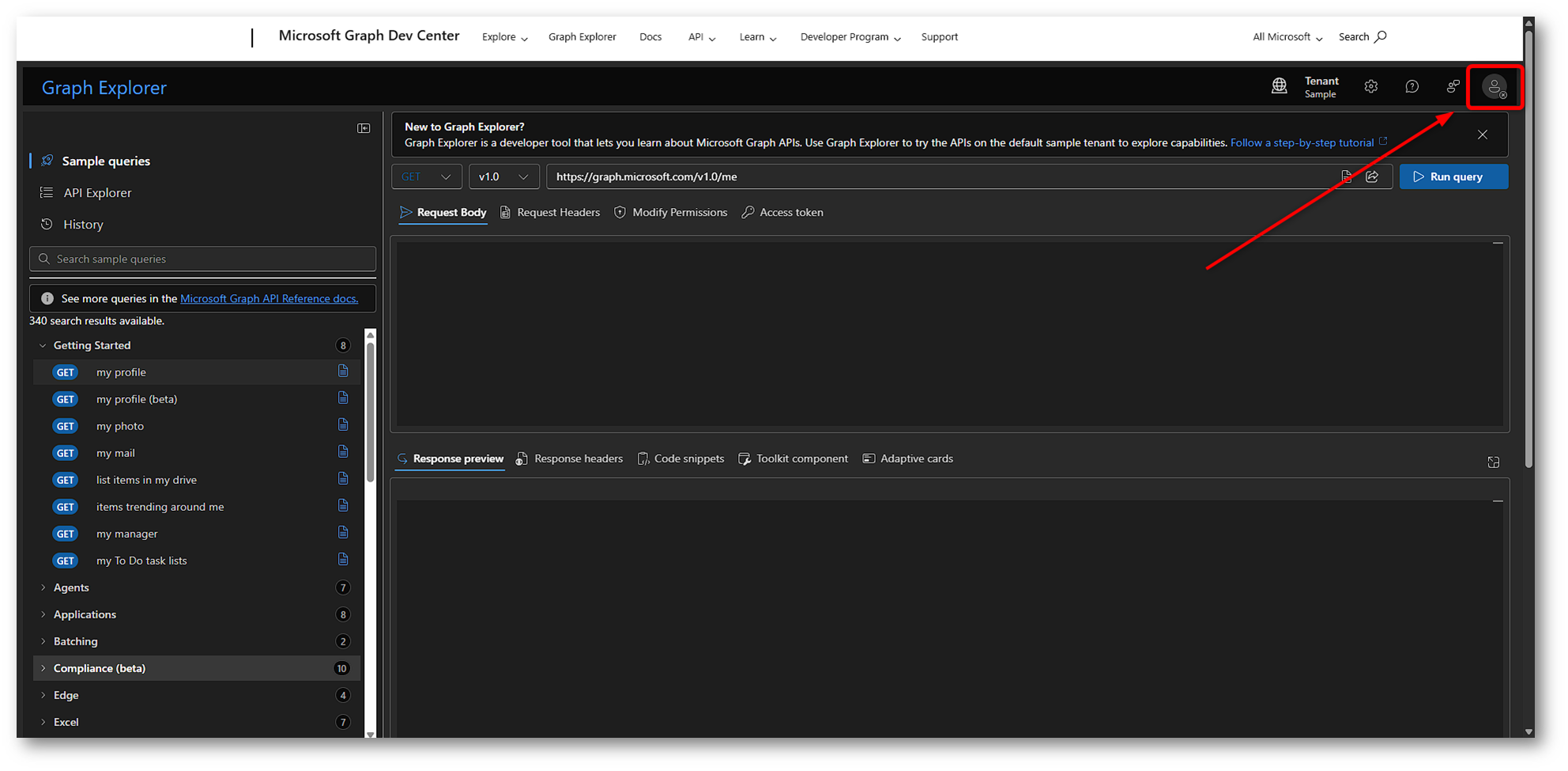Click the sample queries vertical scrollbar
Image resolution: width=1568 pixels, height=771 pixels.
(x=370, y=411)
